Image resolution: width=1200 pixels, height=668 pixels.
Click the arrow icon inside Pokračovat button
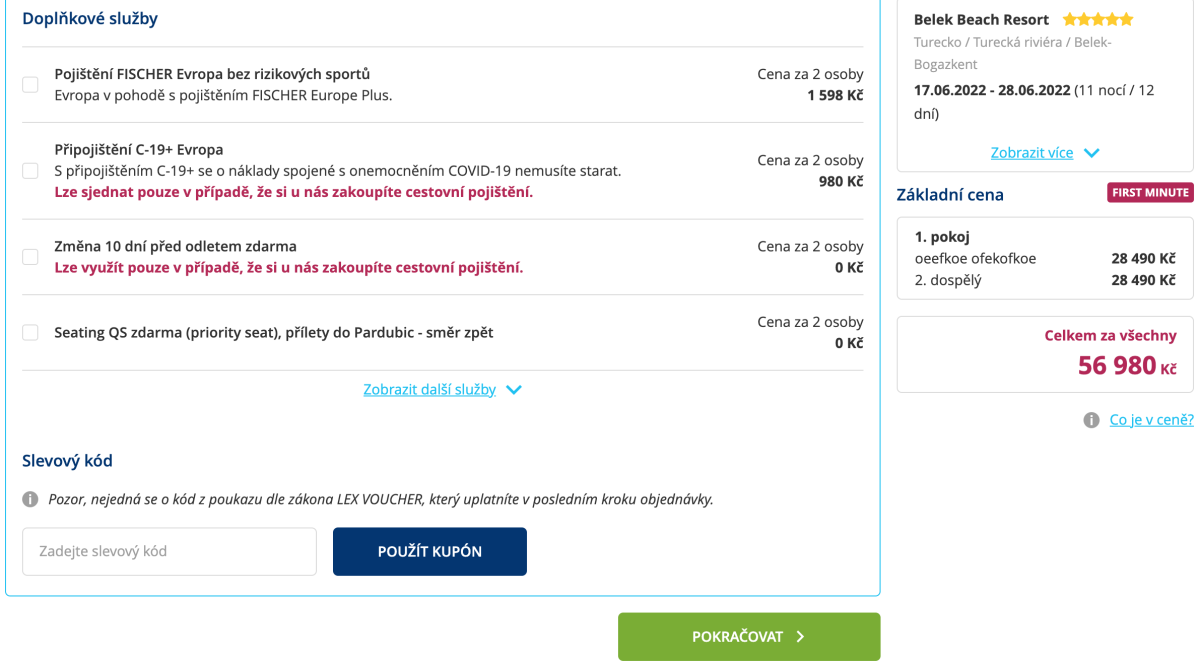800,637
